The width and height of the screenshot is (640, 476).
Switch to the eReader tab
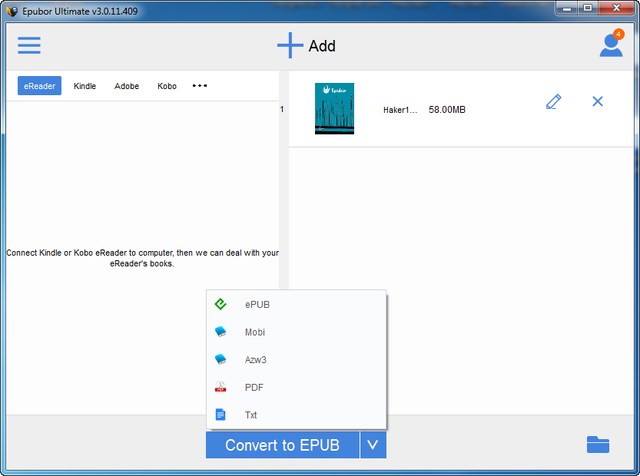tap(40, 86)
